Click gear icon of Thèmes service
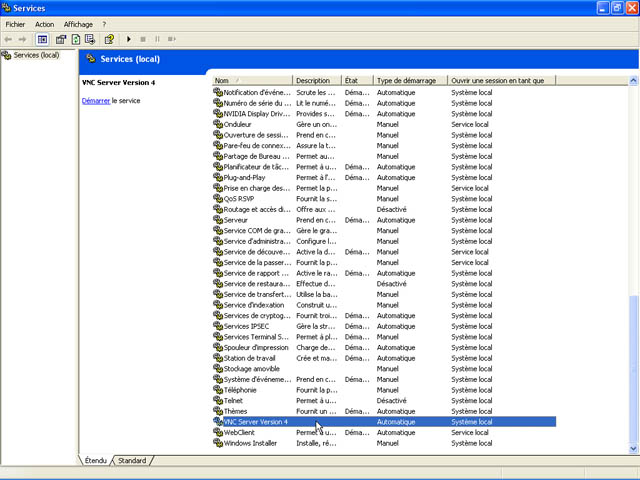The image size is (640, 480). pos(218,411)
